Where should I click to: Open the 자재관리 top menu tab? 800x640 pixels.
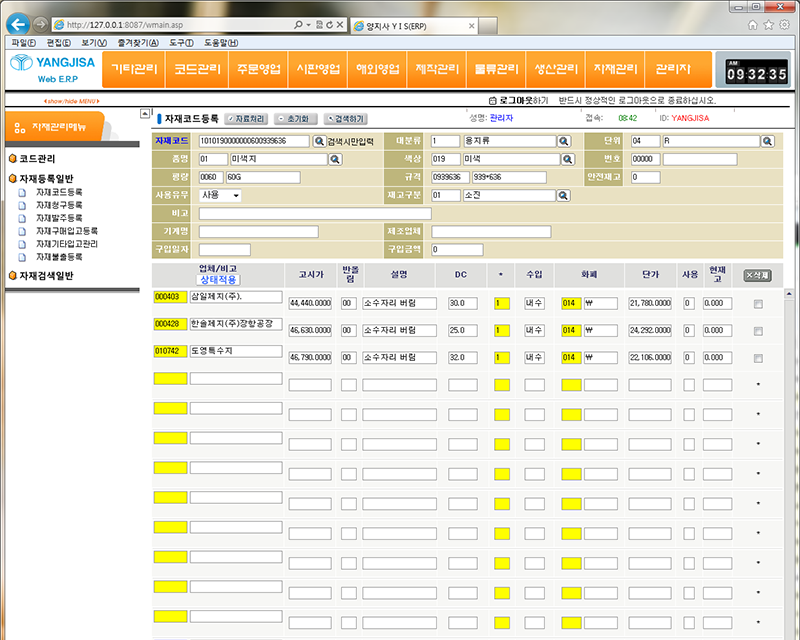pyautogui.click(x=616, y=69)
